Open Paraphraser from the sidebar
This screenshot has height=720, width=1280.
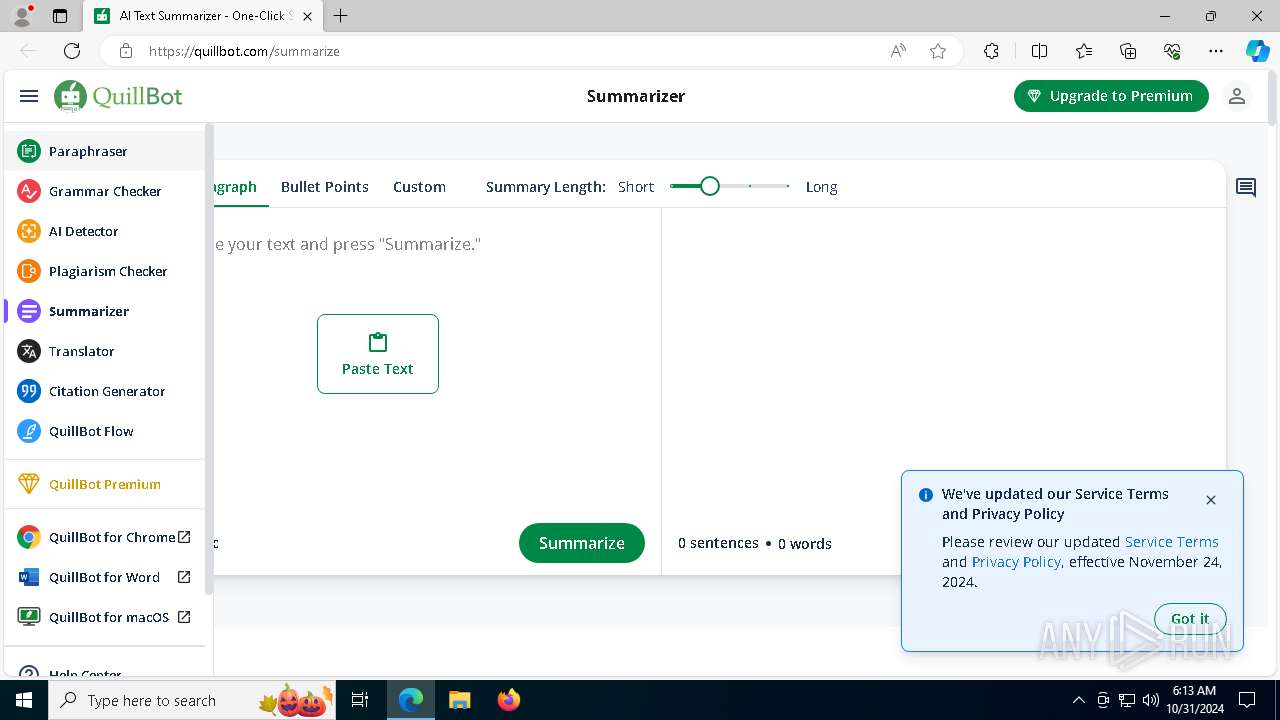[x=104, y=151]
